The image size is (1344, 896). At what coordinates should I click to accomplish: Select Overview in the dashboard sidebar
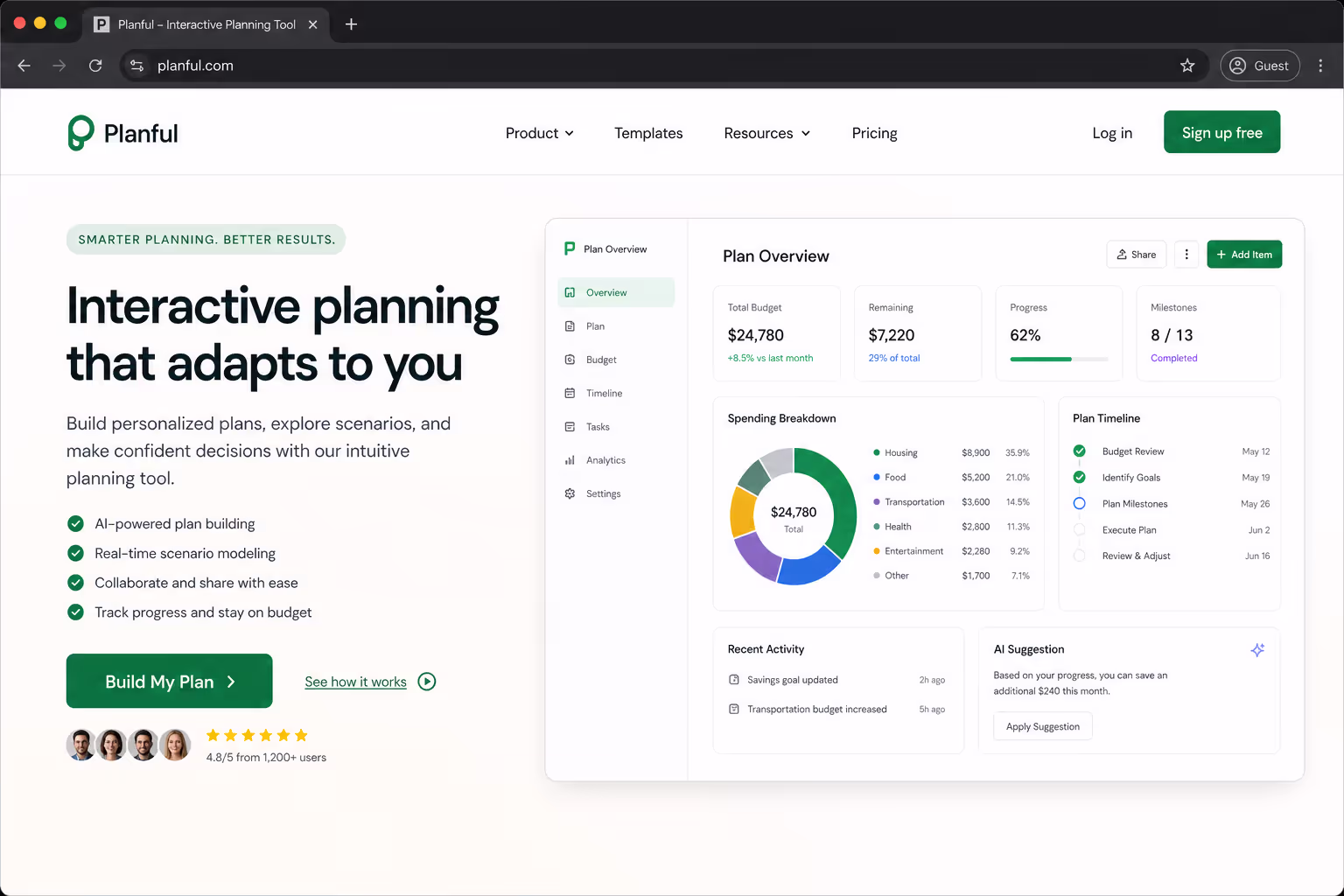616,293
